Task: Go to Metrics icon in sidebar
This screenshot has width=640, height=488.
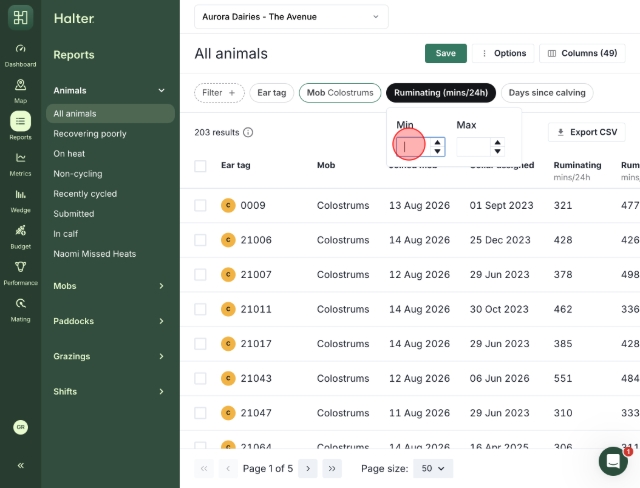Action: pos(20,157)
